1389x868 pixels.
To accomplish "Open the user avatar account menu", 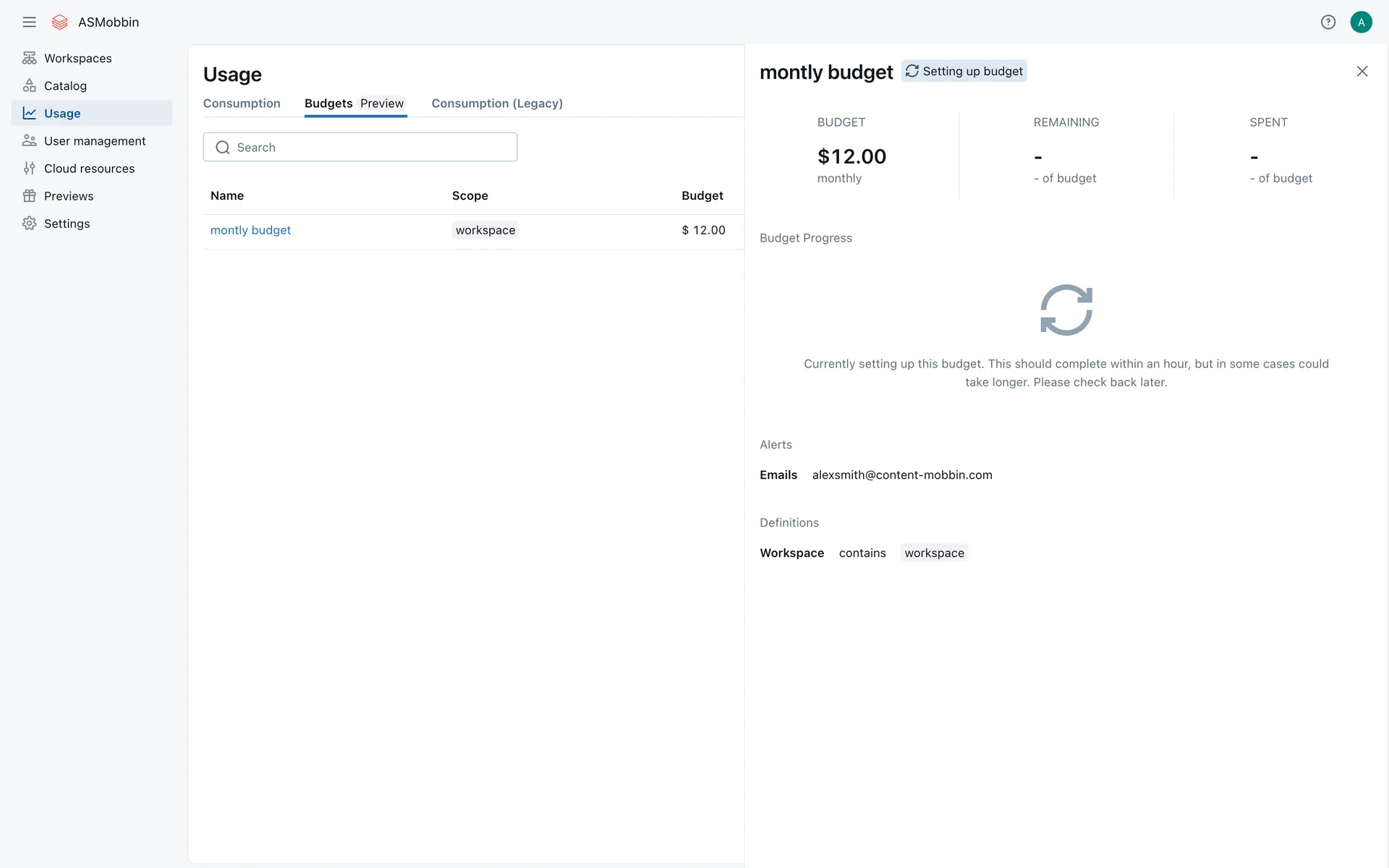I will click(1361, 22).
